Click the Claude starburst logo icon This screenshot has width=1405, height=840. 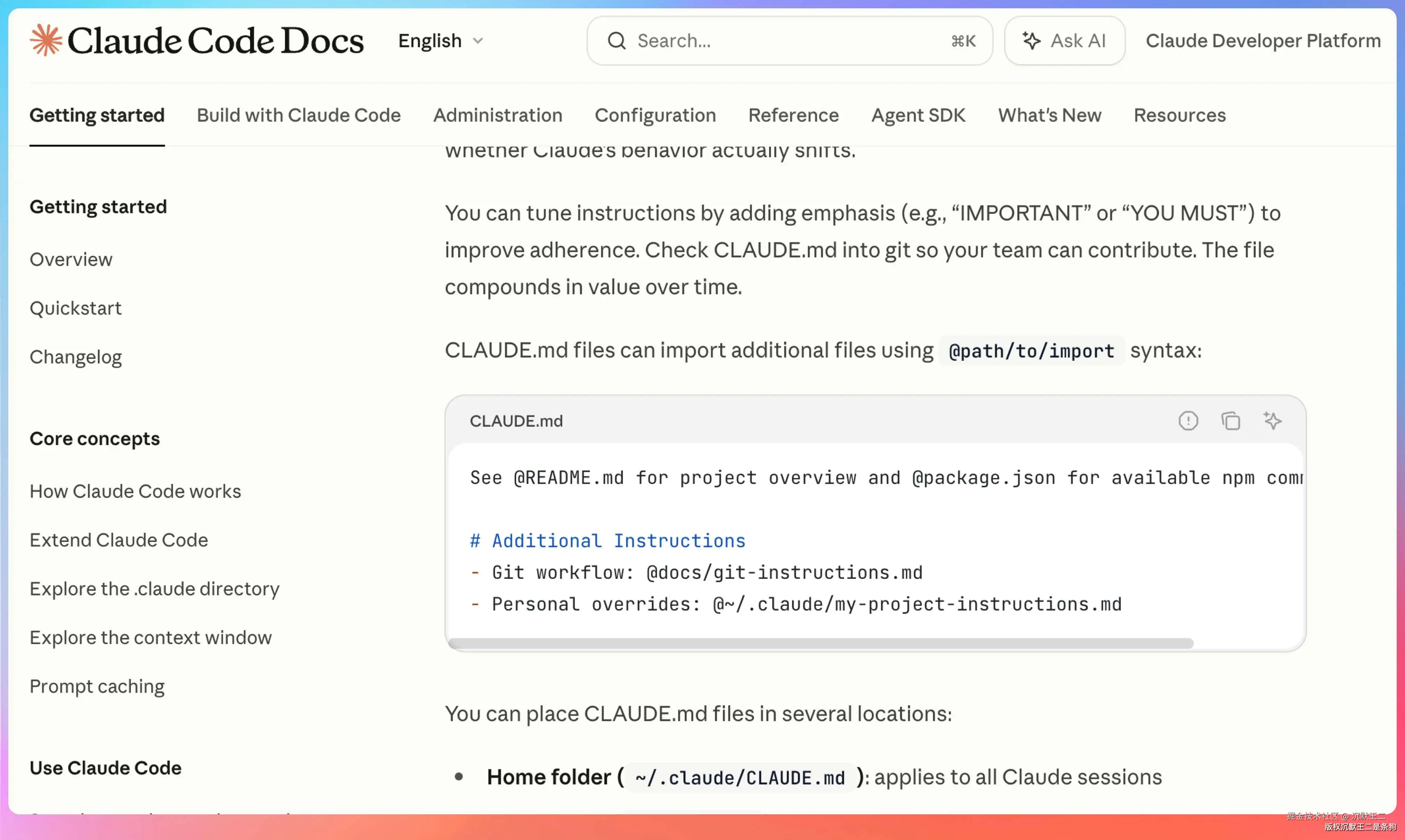click(x=46, y=40)
